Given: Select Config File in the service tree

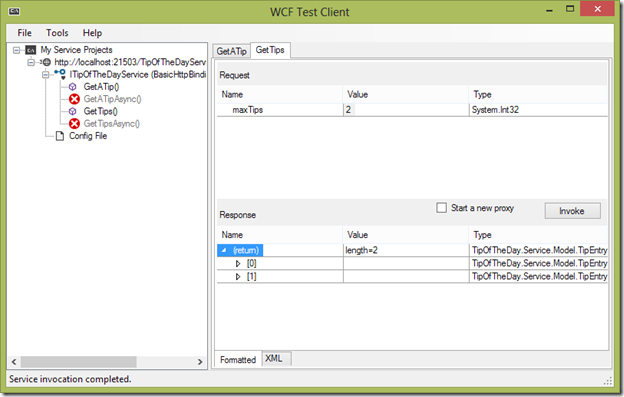Looking at the screenshot, I should pos(88,136).
